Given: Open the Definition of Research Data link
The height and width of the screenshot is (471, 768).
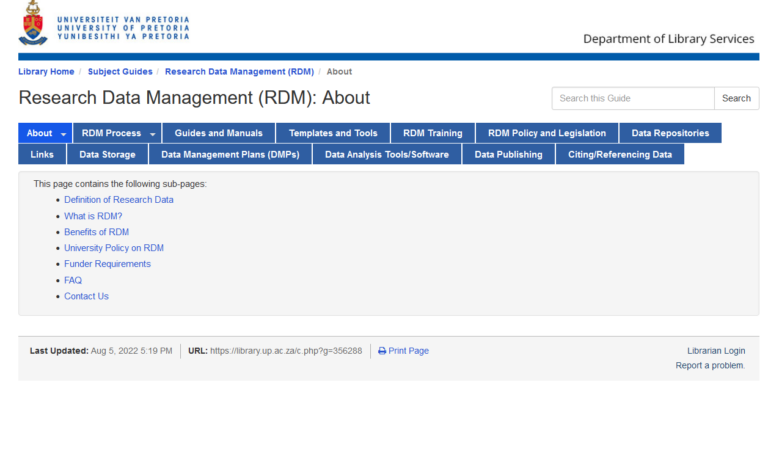Looking at the screenshot, I should click(118, 200).
